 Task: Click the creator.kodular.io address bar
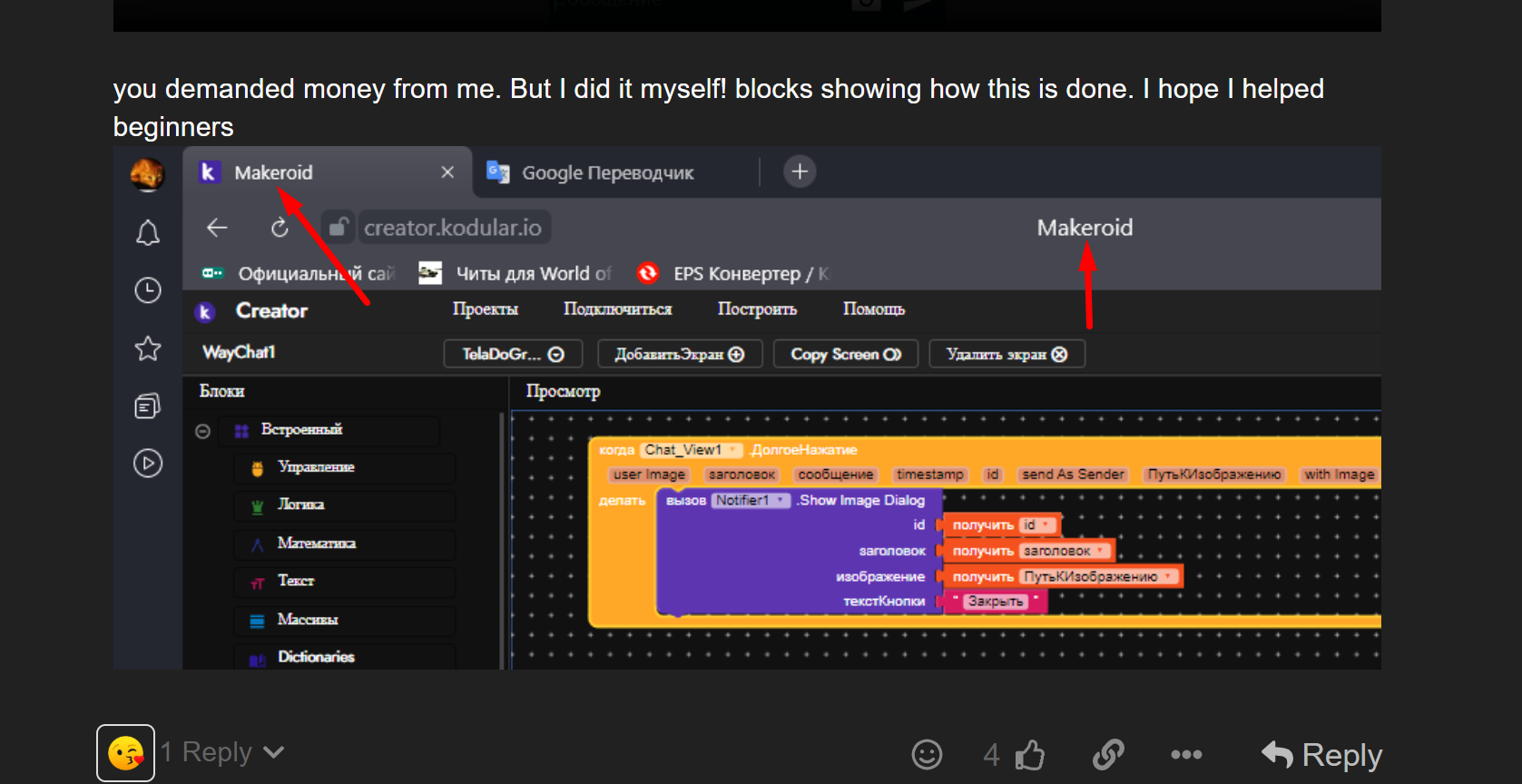click(453, 228)
